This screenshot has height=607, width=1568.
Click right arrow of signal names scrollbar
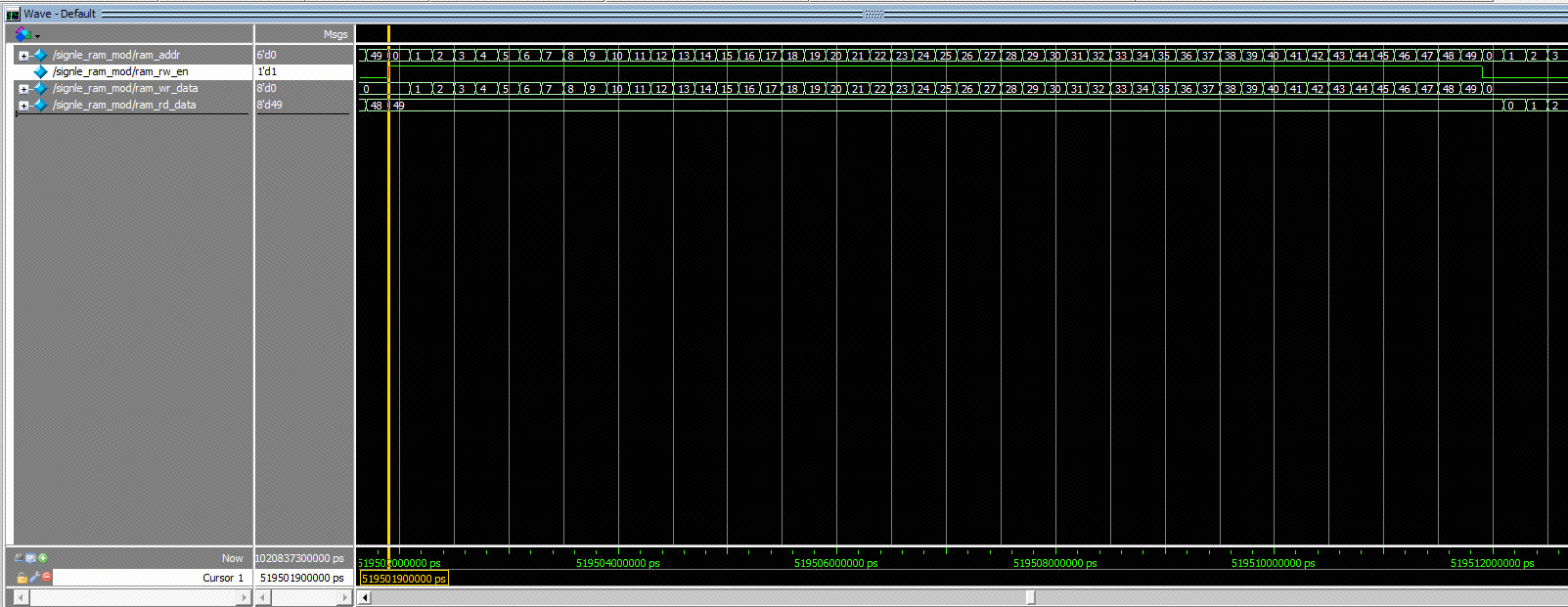[x=244, y=597]
